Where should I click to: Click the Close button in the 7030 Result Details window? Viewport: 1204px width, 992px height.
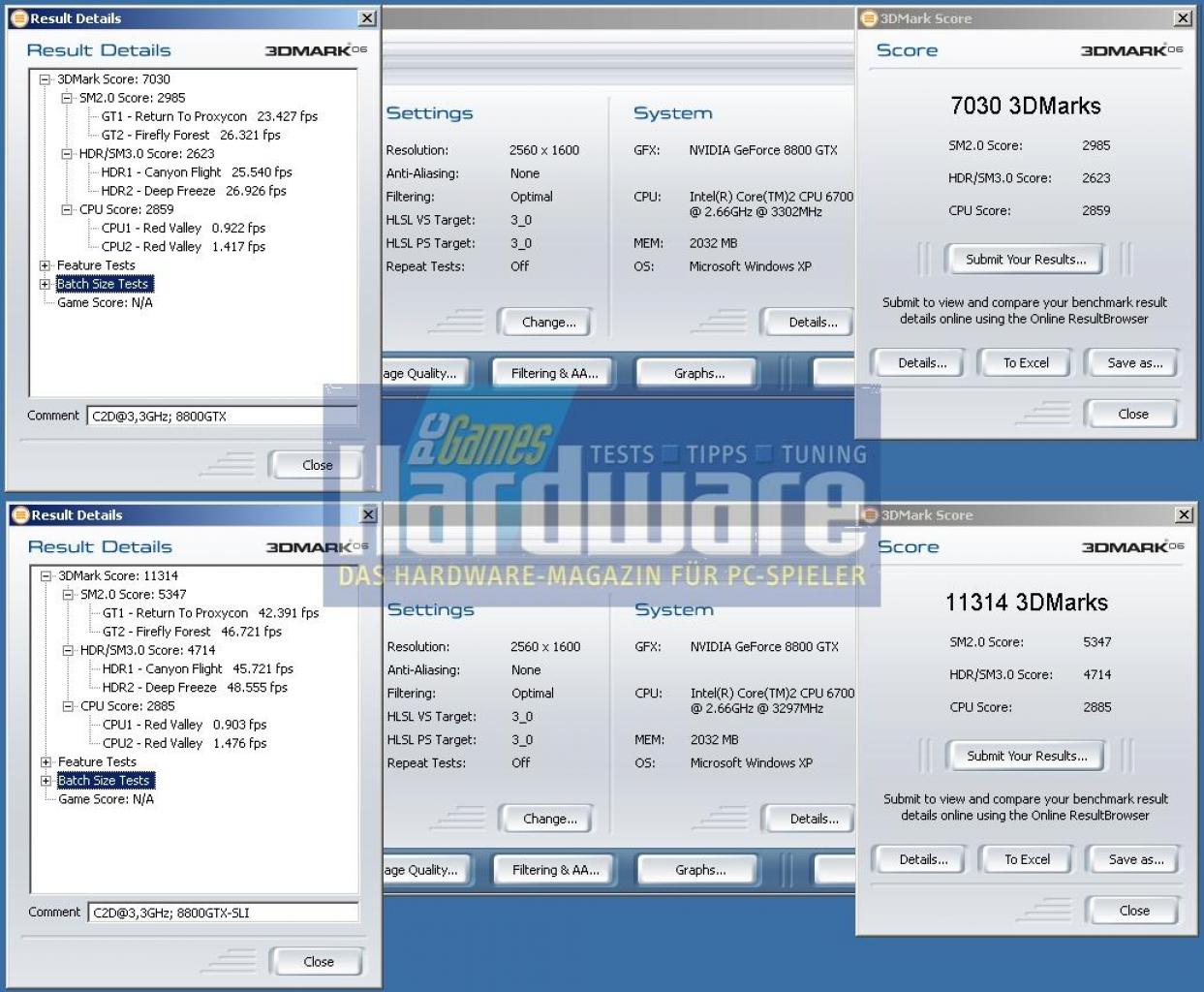coord(316,465)
